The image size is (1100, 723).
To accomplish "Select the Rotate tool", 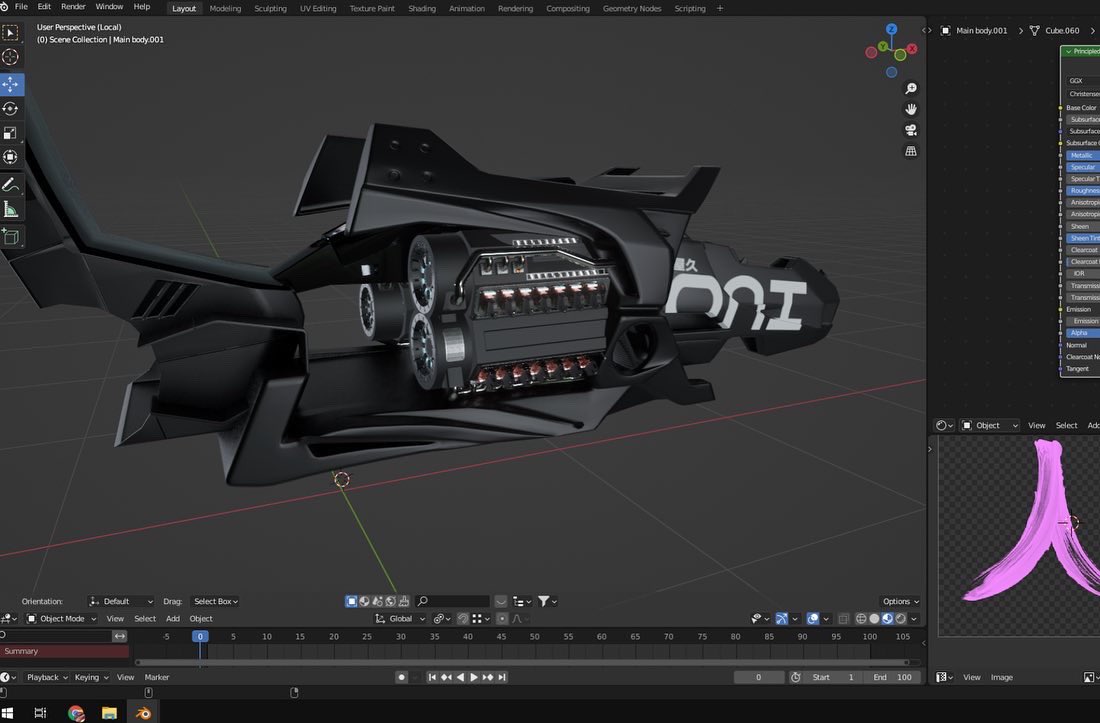I will click(11, 109).
